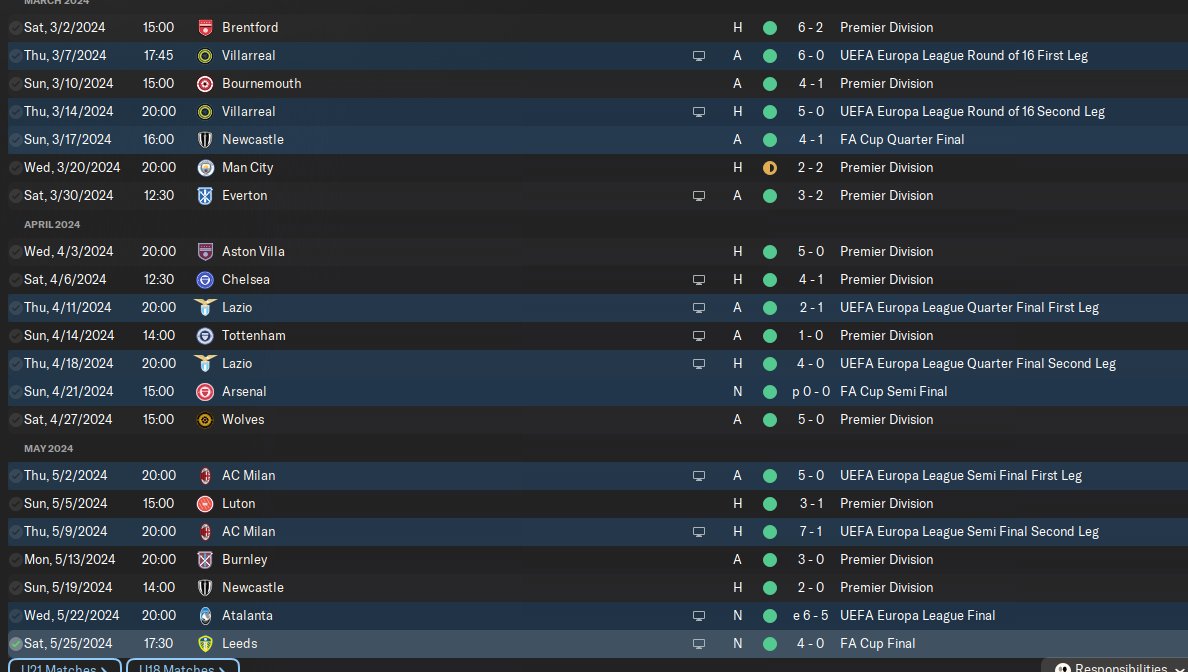The height and width of the screenshot is (672, 1188).
Task: Open the Villarreal link on 3/7/2024
Action: click(x=249, y=55)
